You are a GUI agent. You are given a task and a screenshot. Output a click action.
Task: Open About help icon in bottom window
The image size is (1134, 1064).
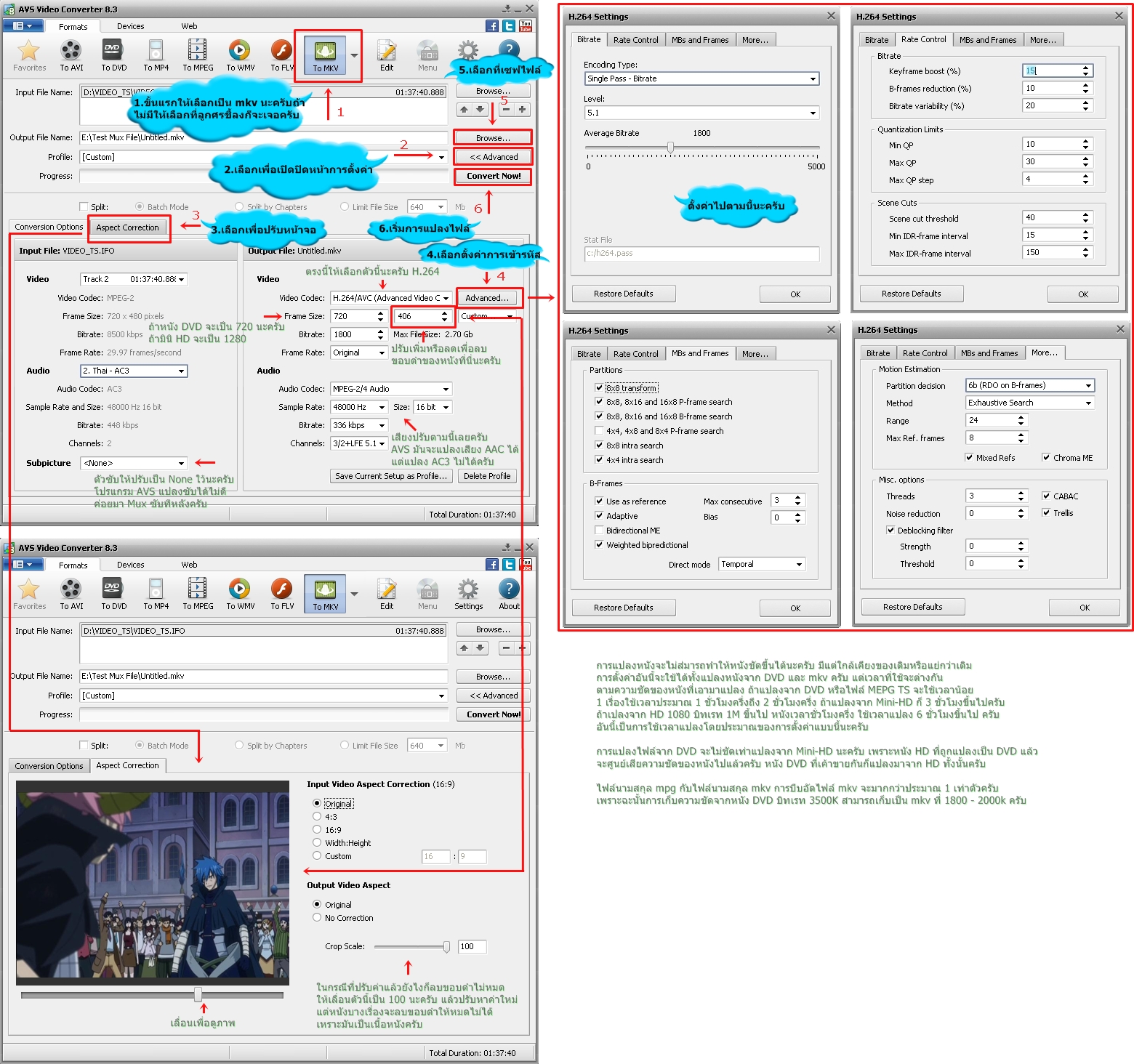pos(509,595)
